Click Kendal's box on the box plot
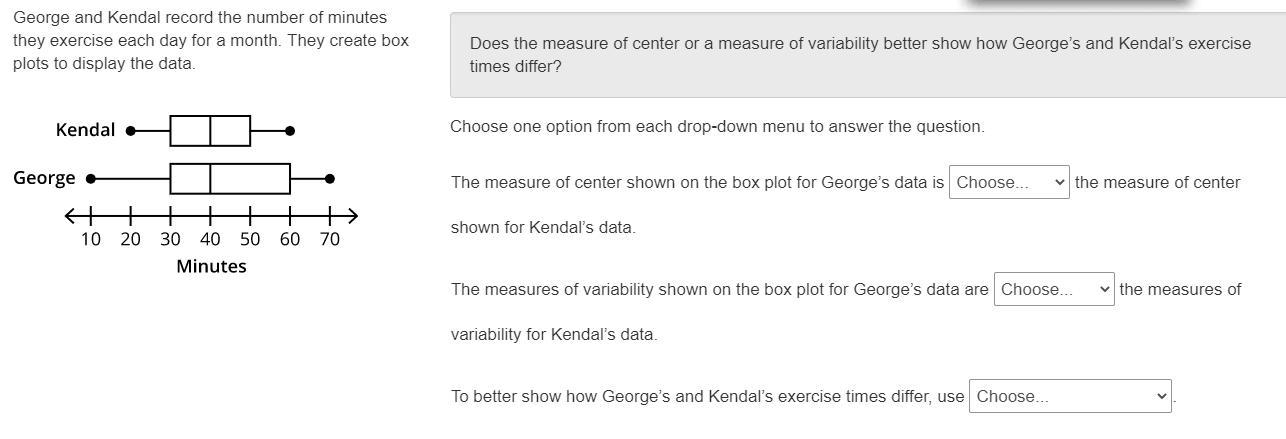Viewport: 1286px width, 439px height. [x=210, y=130]
